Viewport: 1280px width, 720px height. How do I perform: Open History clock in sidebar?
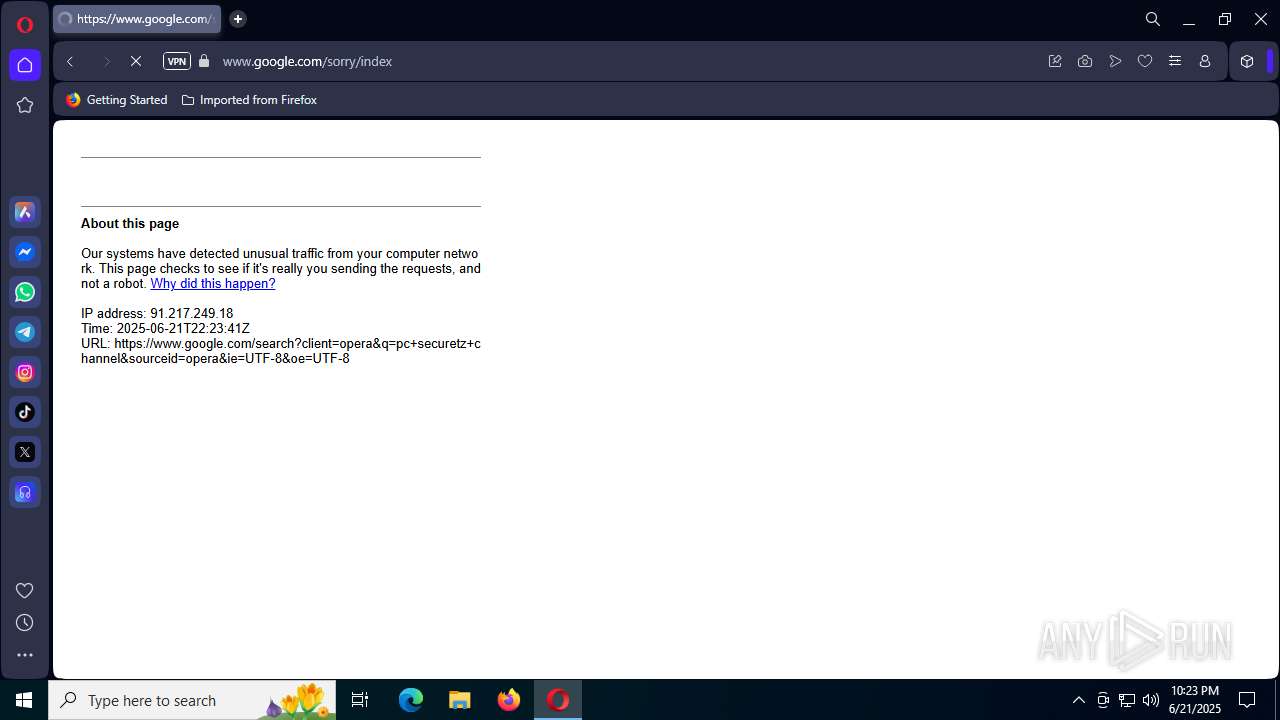[25, 623]
